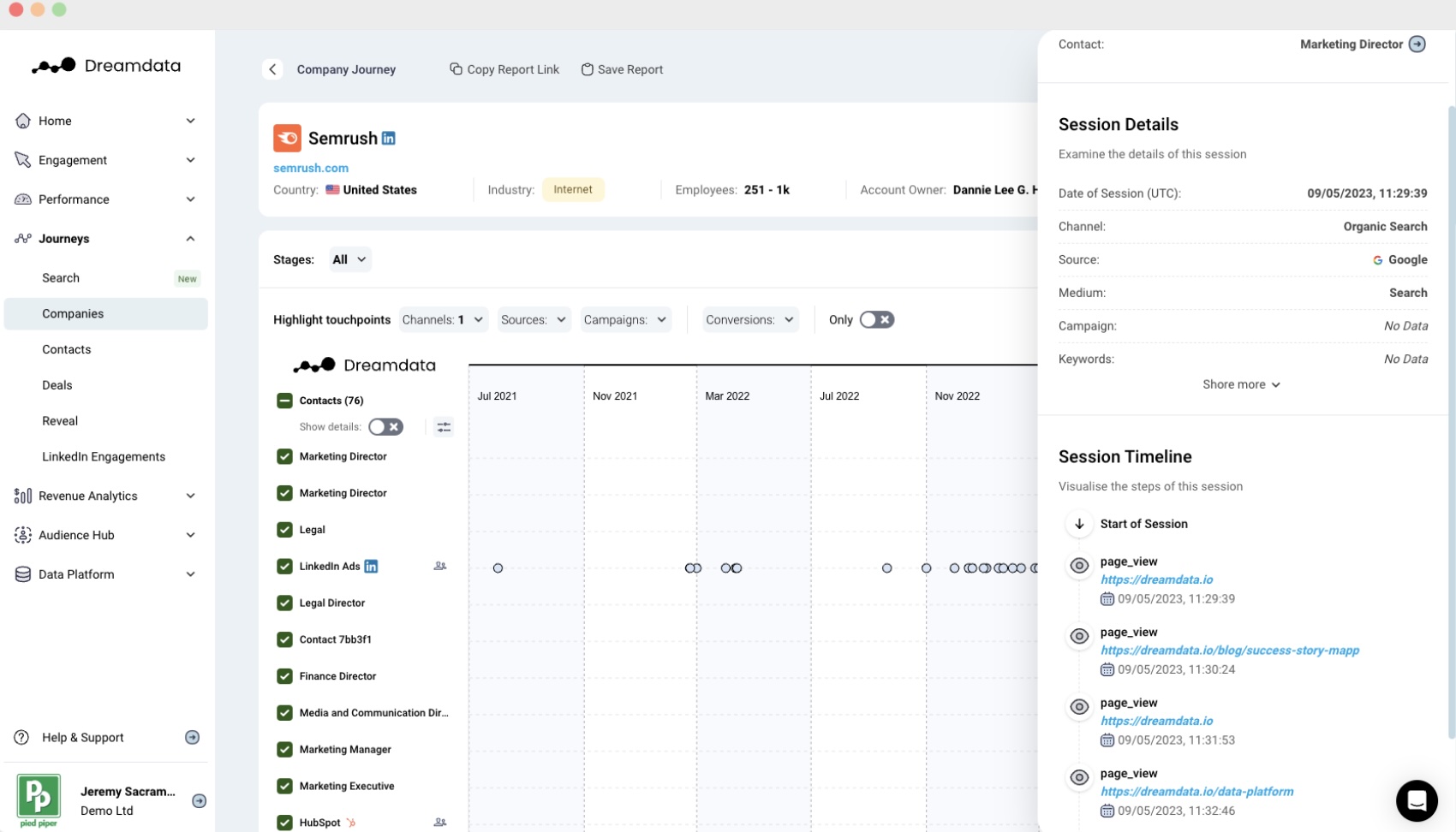Screen dimensions: 1456x832
Task: Uncheck the HubSpot checkbox
Action: click(x=284, y=823)
